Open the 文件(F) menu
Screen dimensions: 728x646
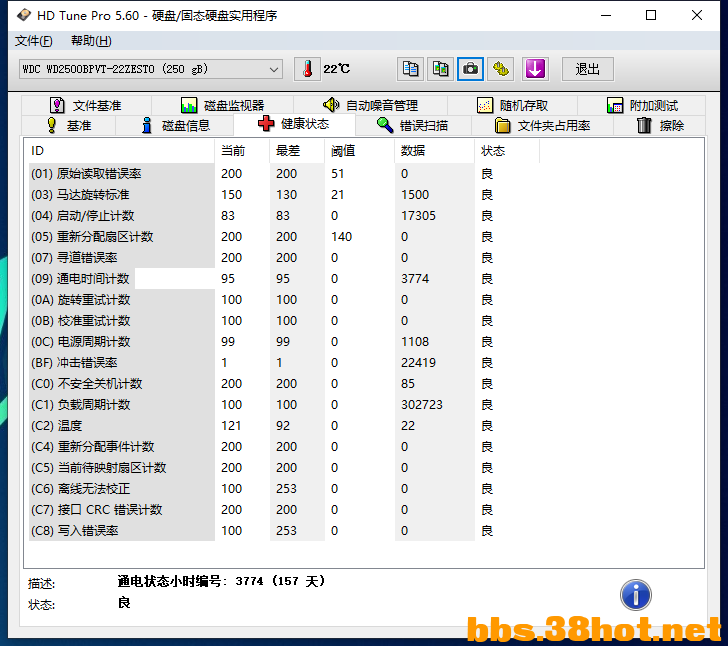point(34,41)
